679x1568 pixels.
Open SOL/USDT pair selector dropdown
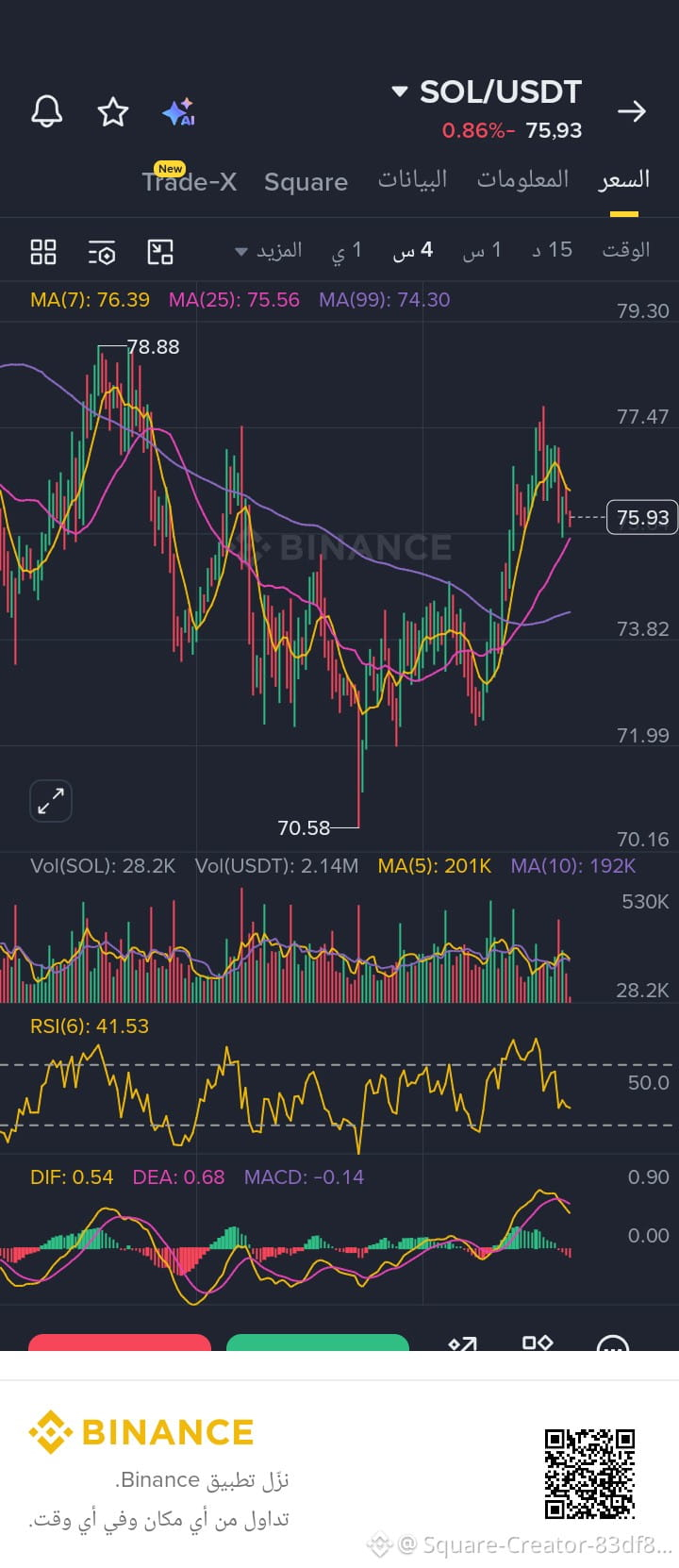pyautogui.click(x=488, y=92)
